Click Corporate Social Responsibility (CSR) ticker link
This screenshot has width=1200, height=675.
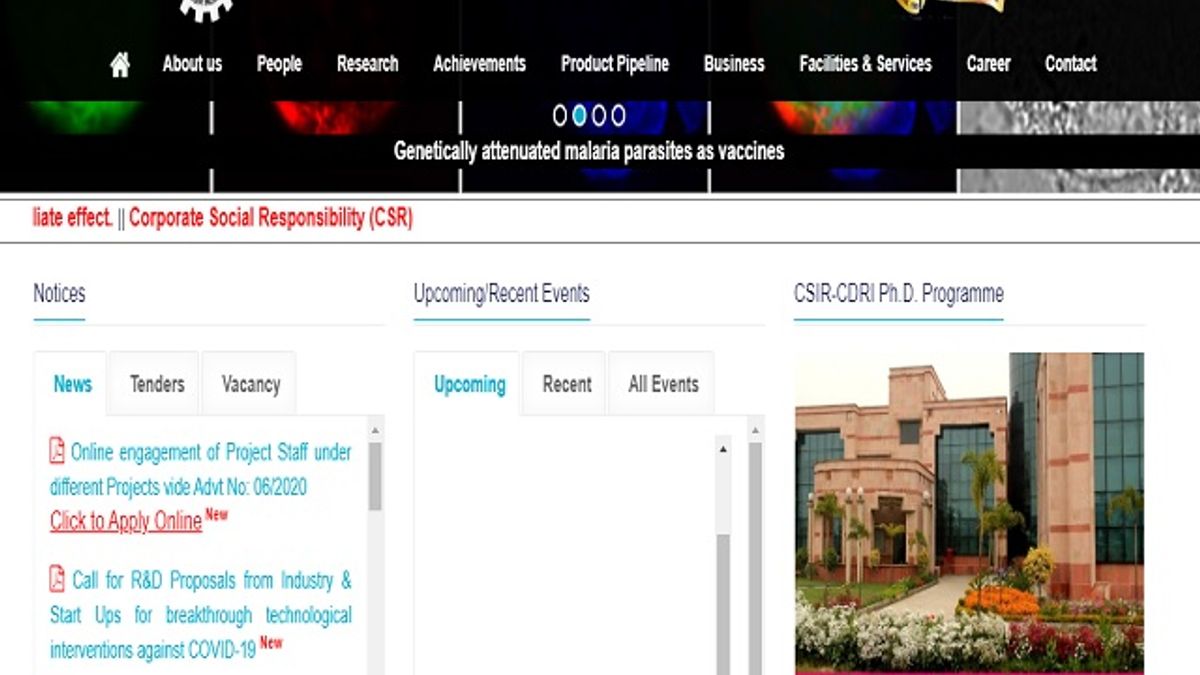point(270,218)
